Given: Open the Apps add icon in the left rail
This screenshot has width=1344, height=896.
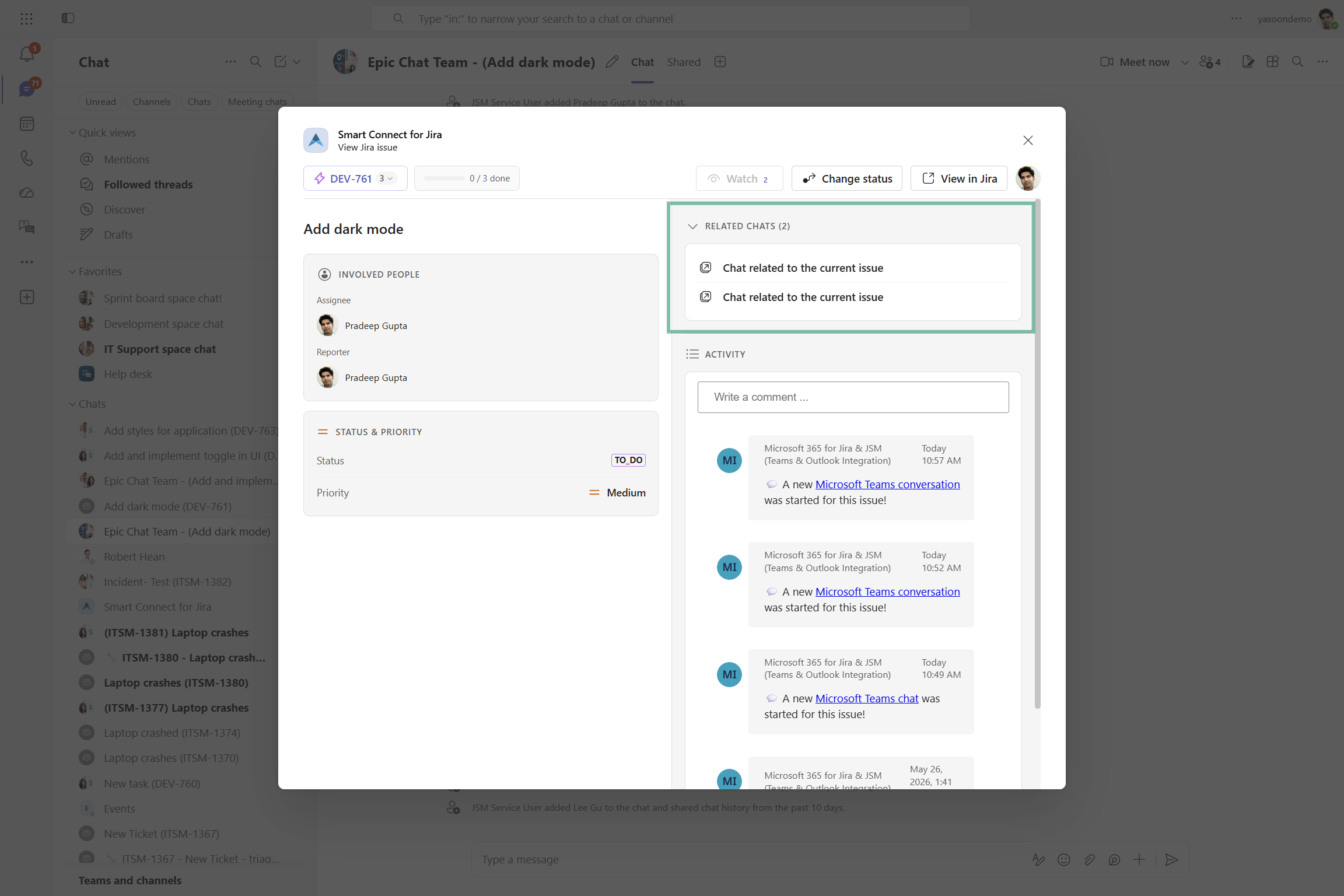Looking at the screenshot, I should click(27, 297).
